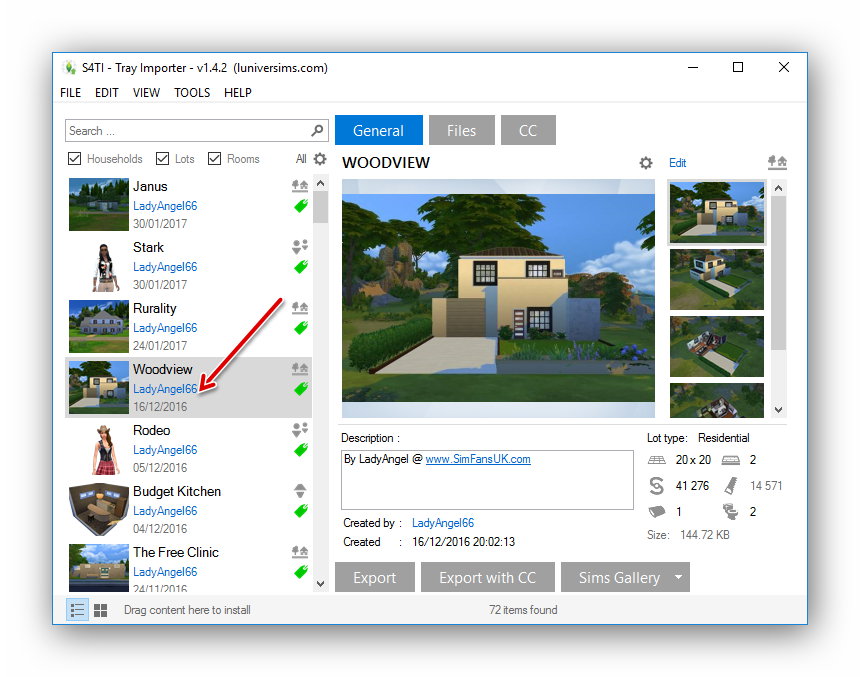Toggle the Rooms checkbox
860x677 pixels.
click(214, 159)
